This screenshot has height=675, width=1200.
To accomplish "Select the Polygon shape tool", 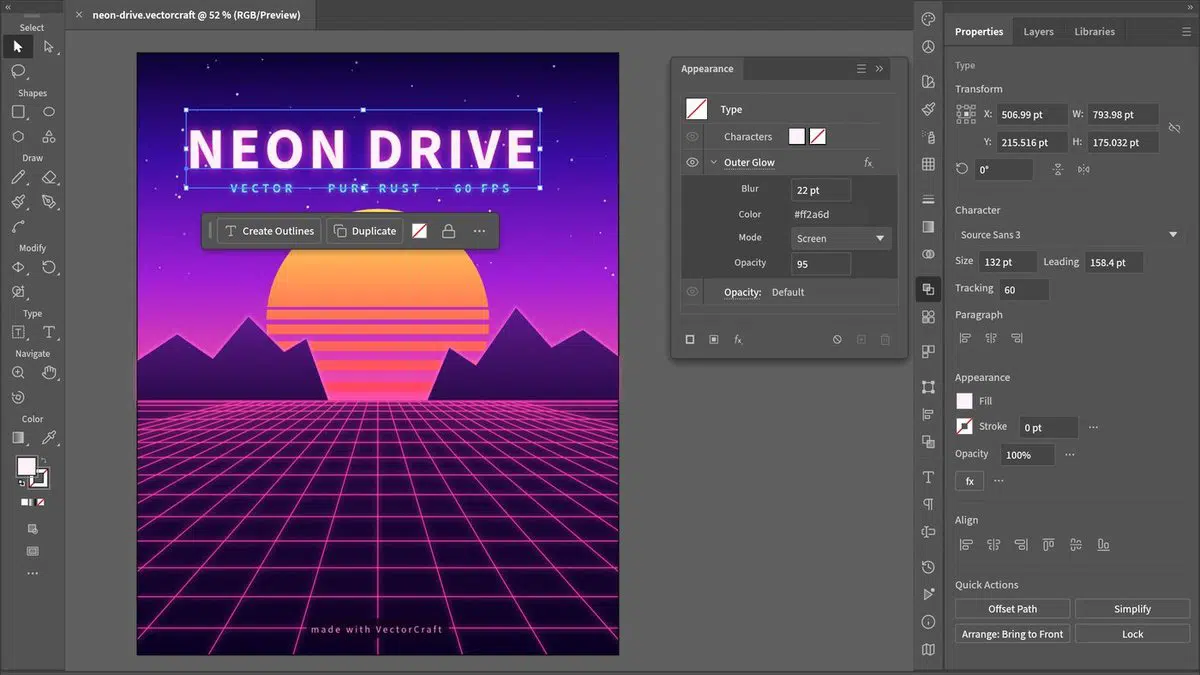I will (x=18, y=136).
